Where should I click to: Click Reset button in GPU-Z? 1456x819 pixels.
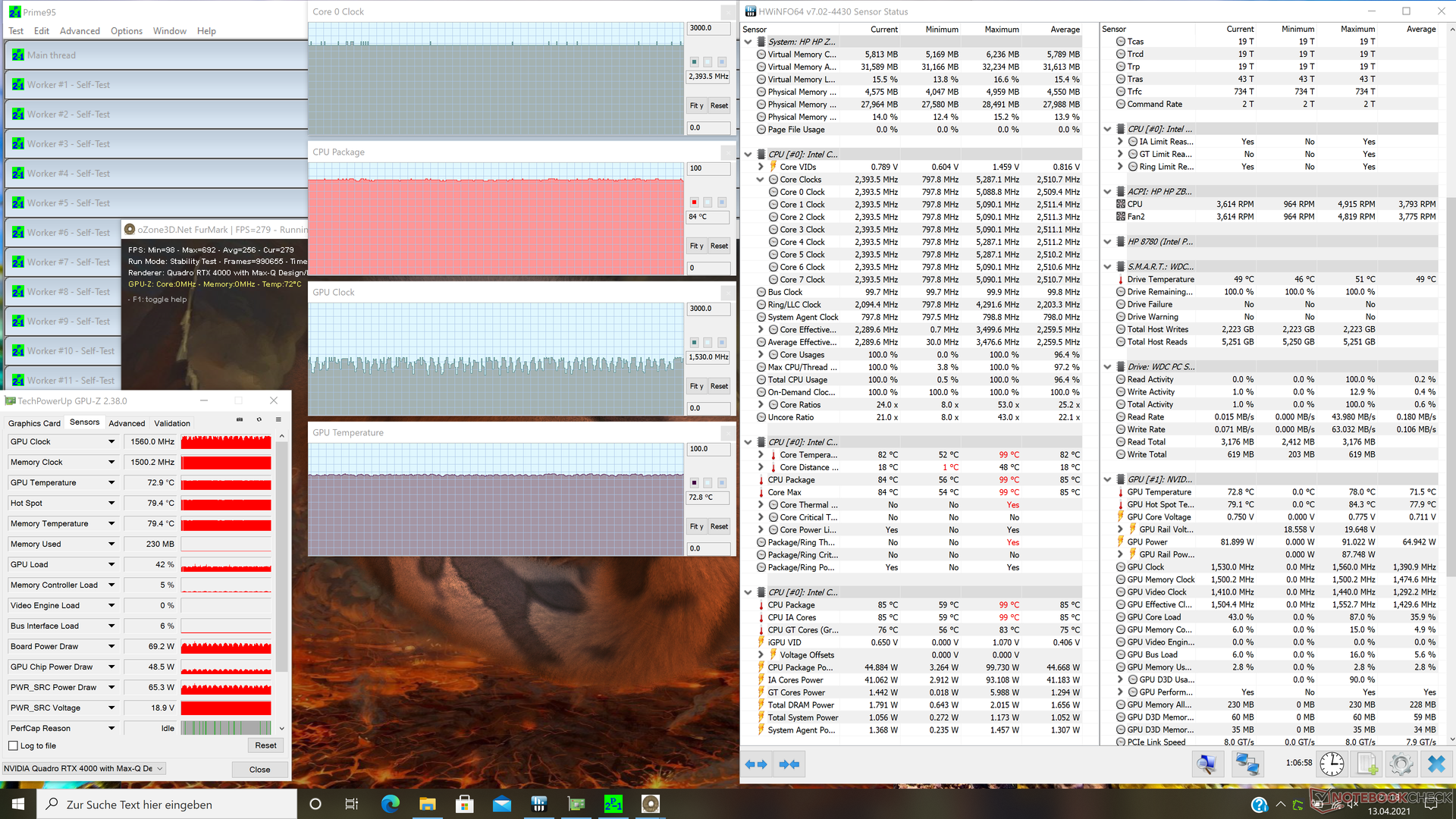(x=265, y=745)
